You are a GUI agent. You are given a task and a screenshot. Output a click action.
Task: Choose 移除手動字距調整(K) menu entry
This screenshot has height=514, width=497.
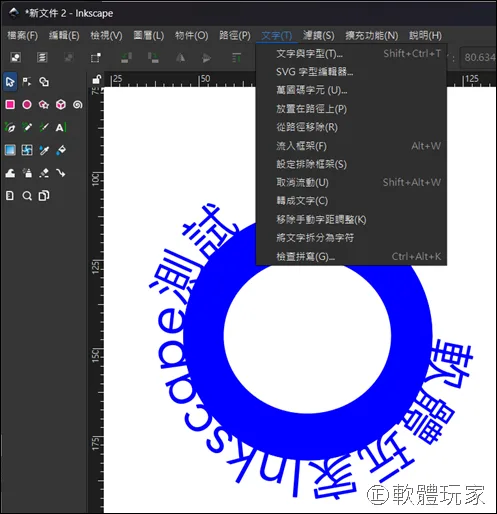351,219
